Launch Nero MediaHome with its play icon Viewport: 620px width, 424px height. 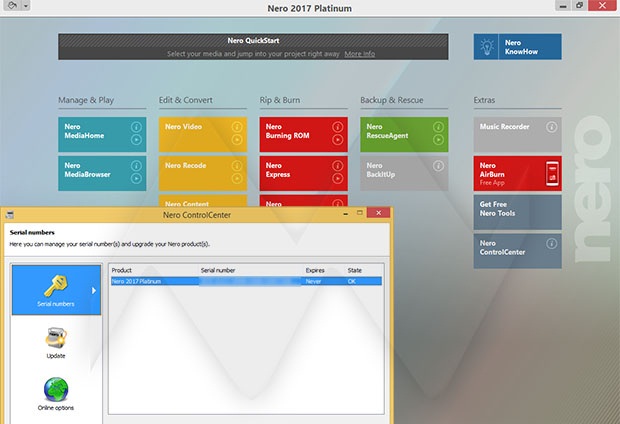coord(136,140)
